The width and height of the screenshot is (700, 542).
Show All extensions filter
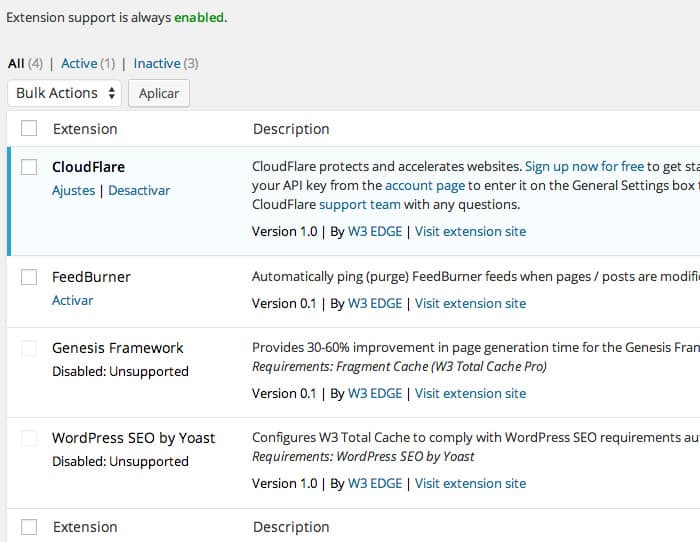point(16,63)
